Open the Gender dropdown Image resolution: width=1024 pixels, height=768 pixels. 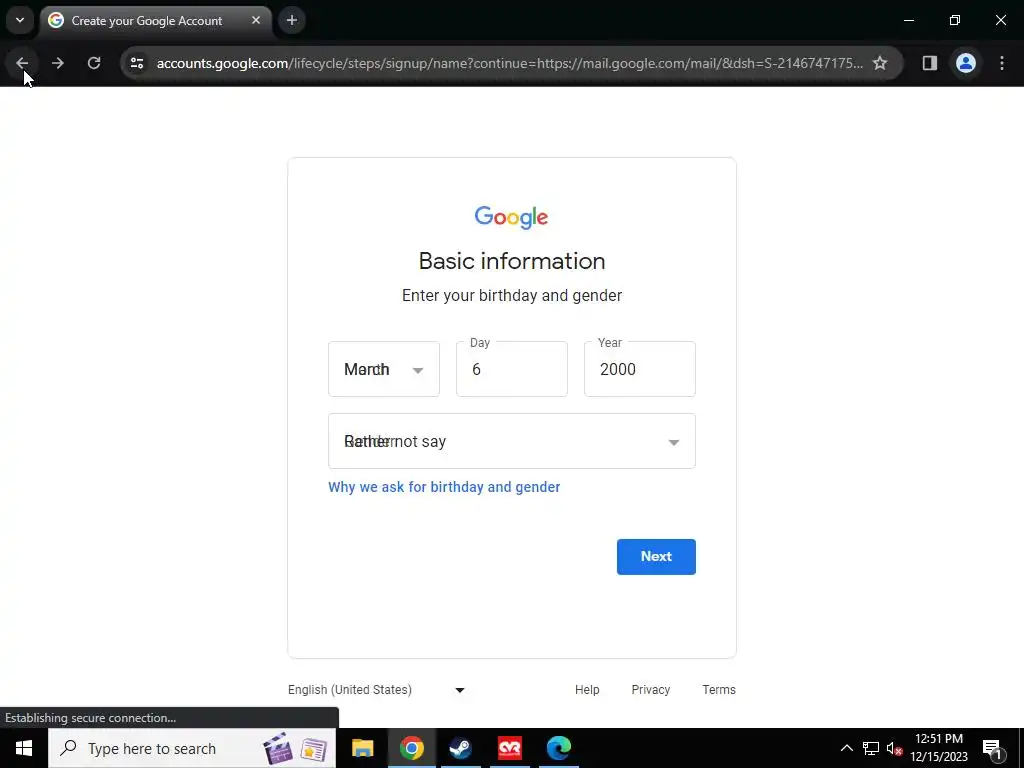[512, 441]
